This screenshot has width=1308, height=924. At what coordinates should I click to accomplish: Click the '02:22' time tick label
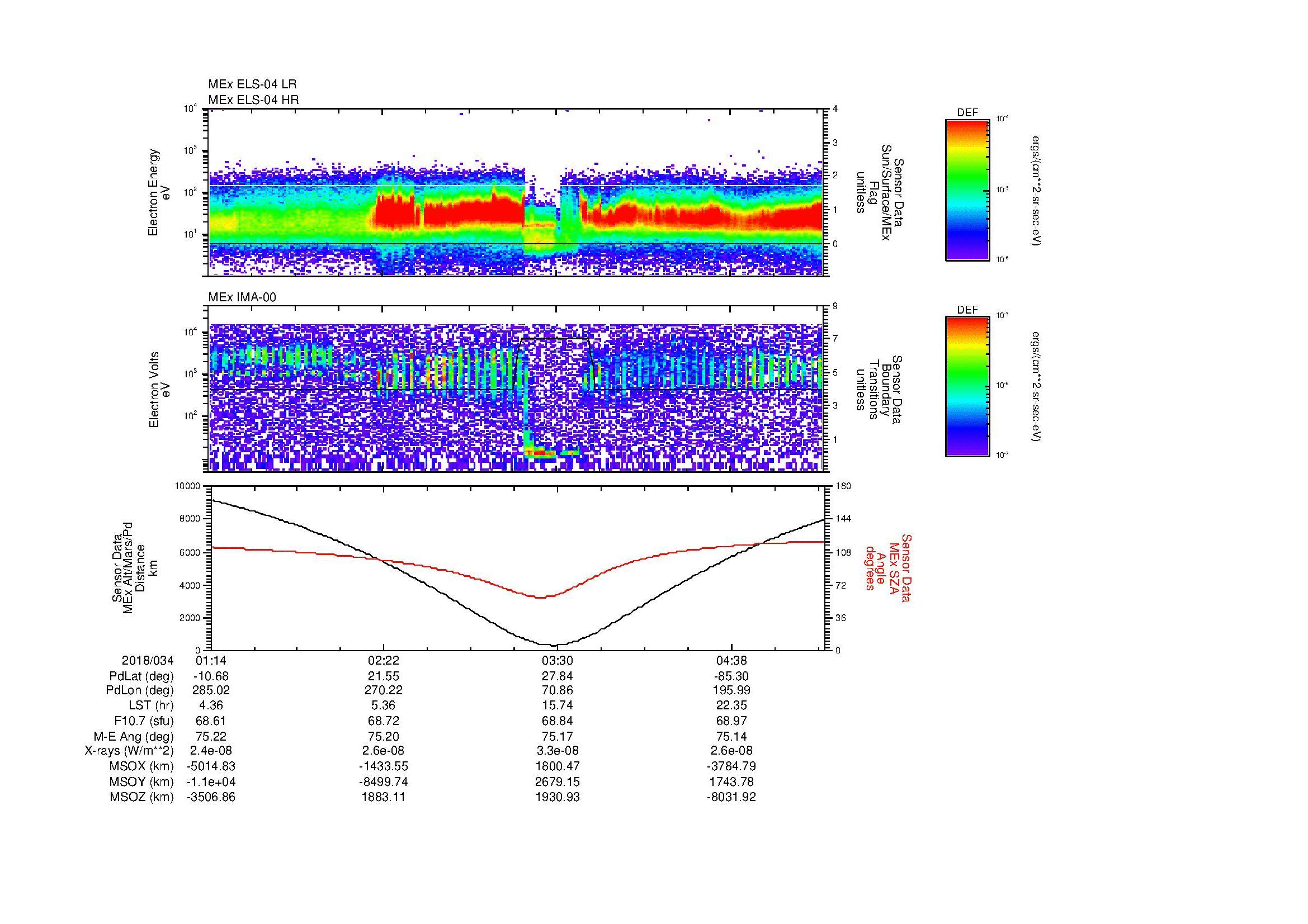click(384, 660)
